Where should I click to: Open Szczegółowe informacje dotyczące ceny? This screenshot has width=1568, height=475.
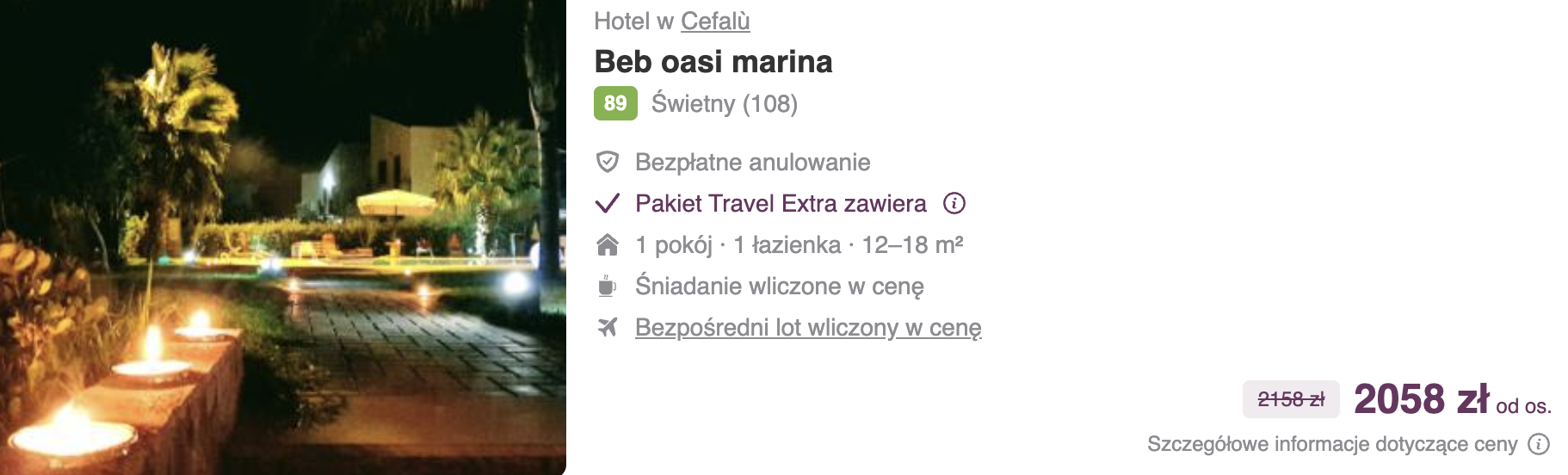tap(1332, 444)
